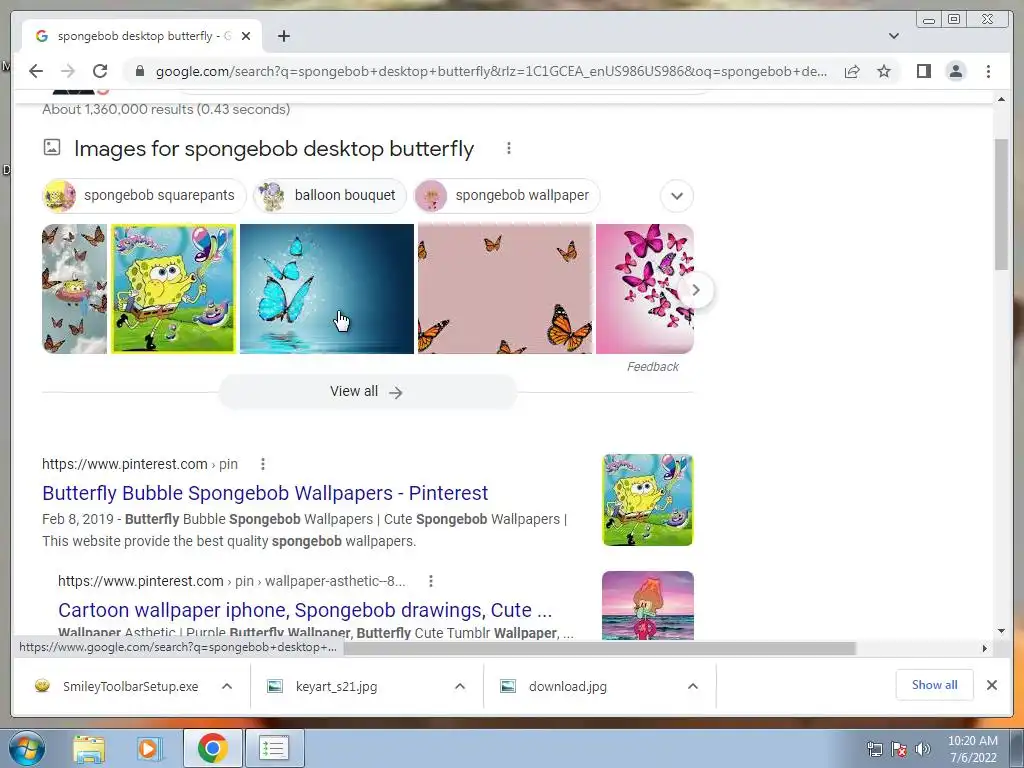Bookmark this tab with the star
Image resolution: width=1024 pixels, height=768 pixels.
pos(884,71)
